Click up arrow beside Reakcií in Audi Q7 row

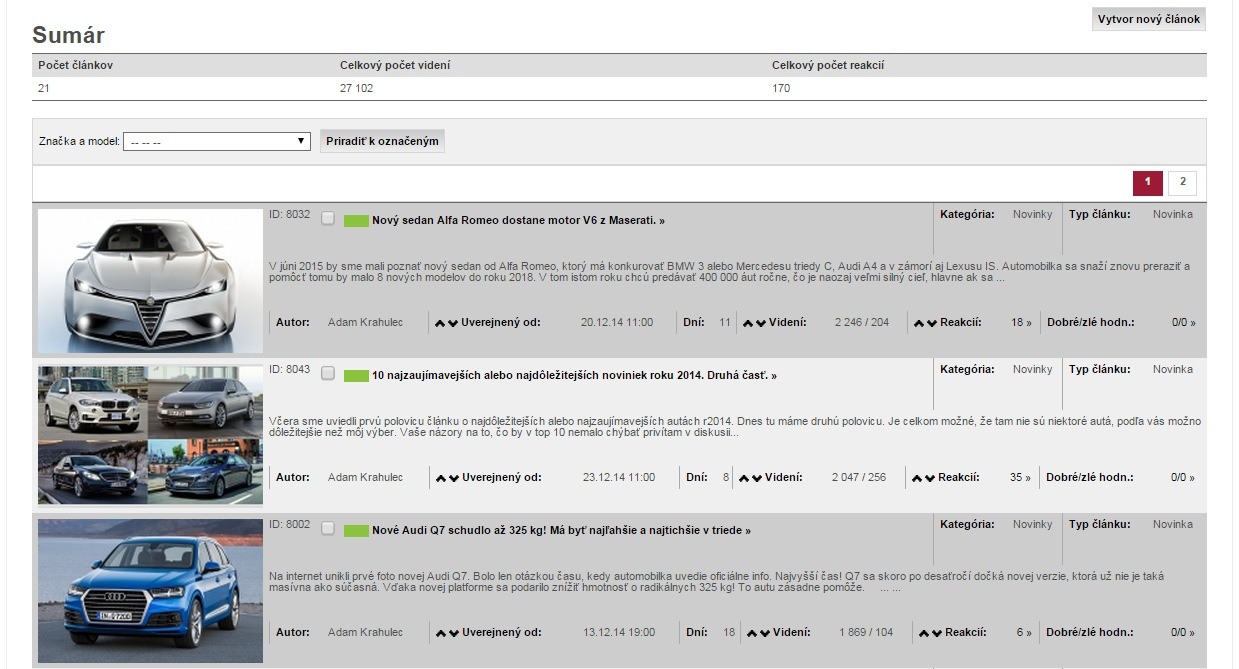pyautogui.click(x=923, y=633)
